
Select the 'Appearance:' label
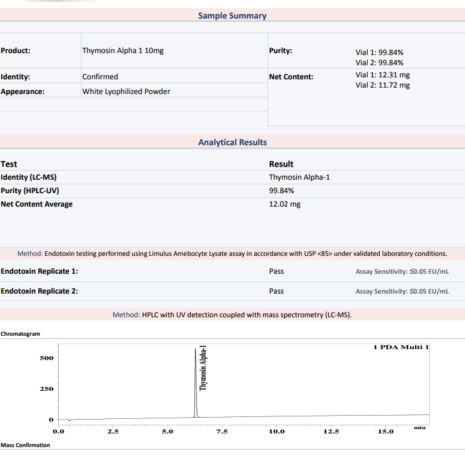[22, 92]
